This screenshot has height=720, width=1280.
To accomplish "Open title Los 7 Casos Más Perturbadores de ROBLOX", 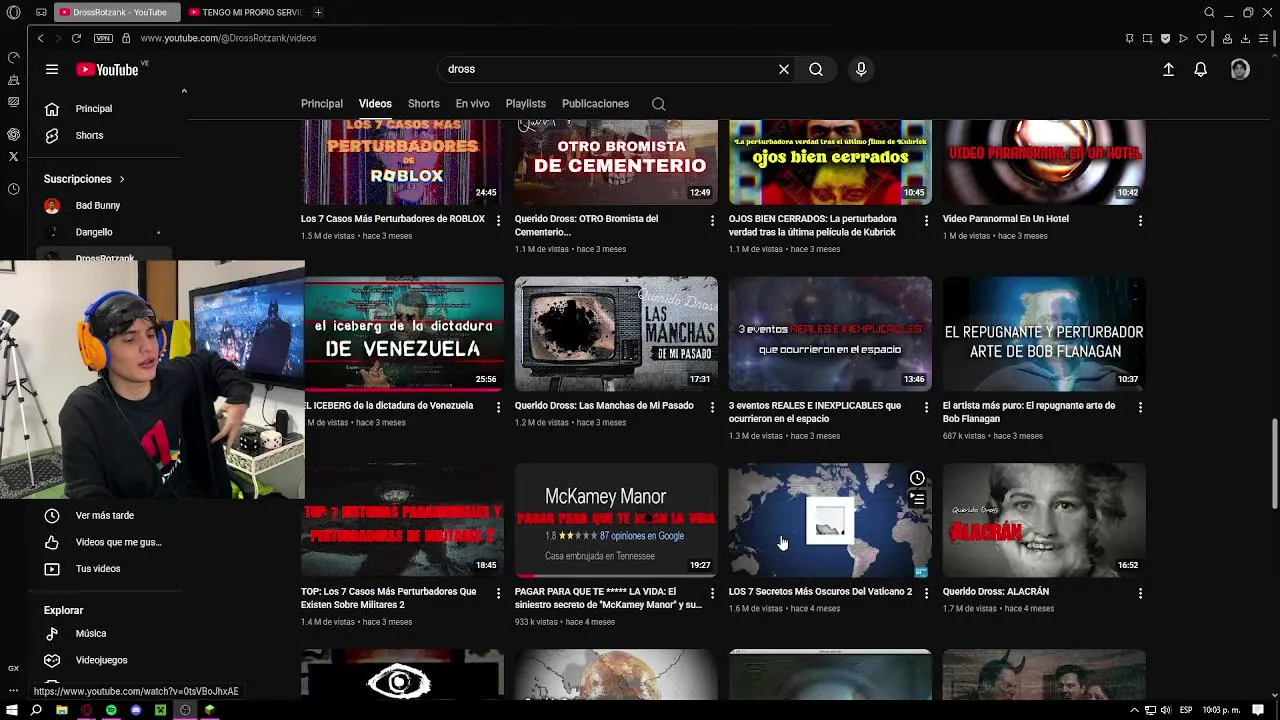I will [x=393, y=219].
